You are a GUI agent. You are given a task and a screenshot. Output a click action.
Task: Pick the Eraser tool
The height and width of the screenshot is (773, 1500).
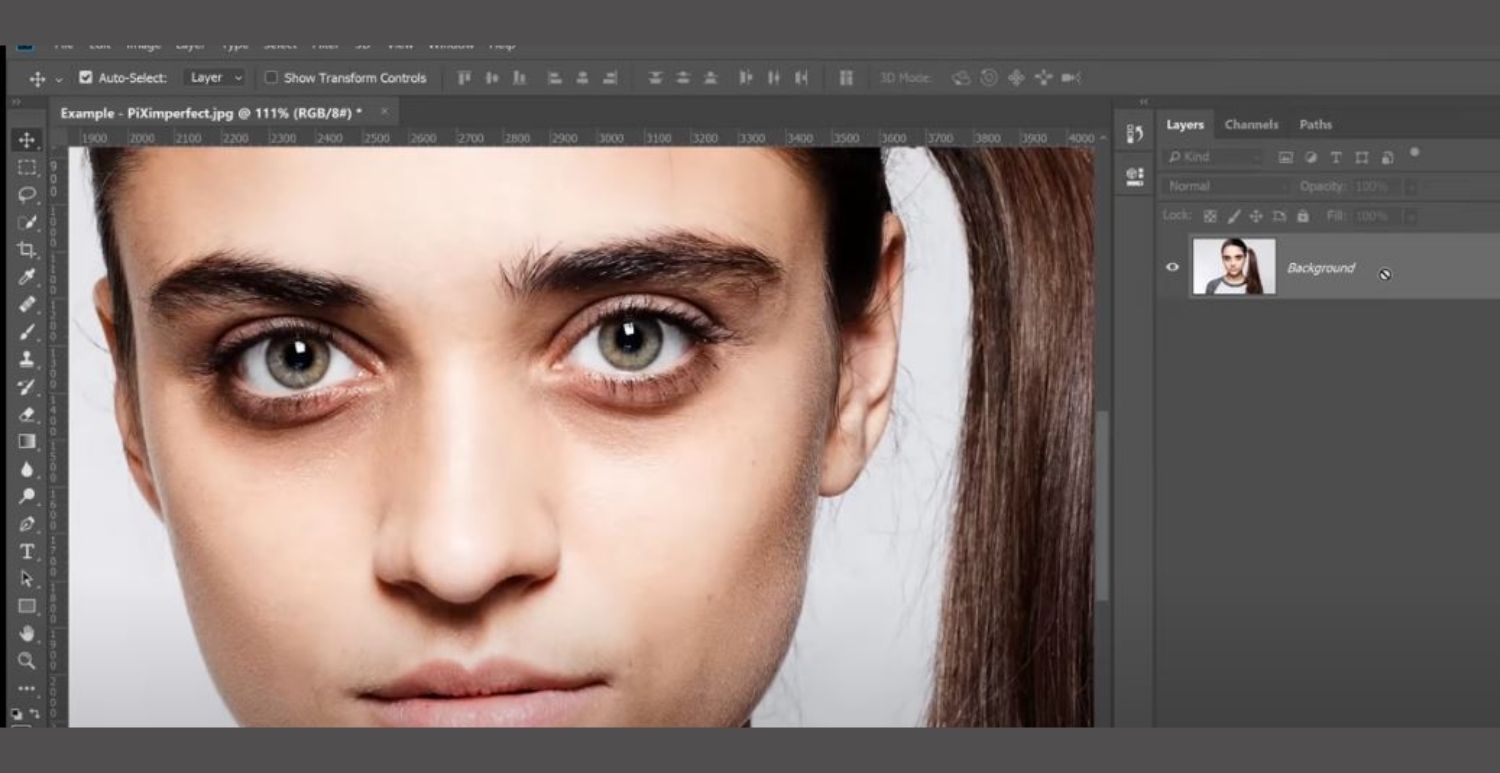[27, 413]
